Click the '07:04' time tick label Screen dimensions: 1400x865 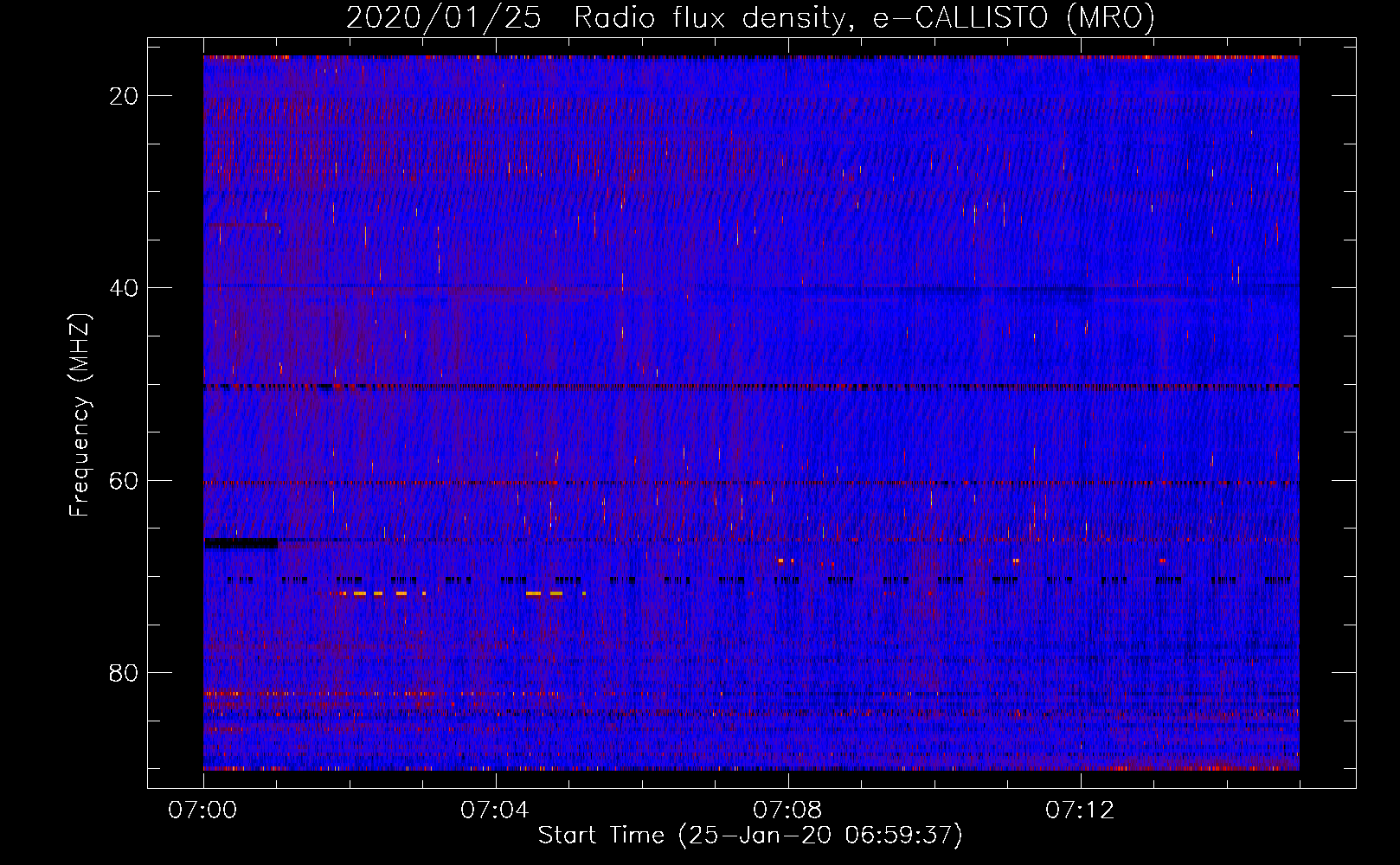[495, 811]
